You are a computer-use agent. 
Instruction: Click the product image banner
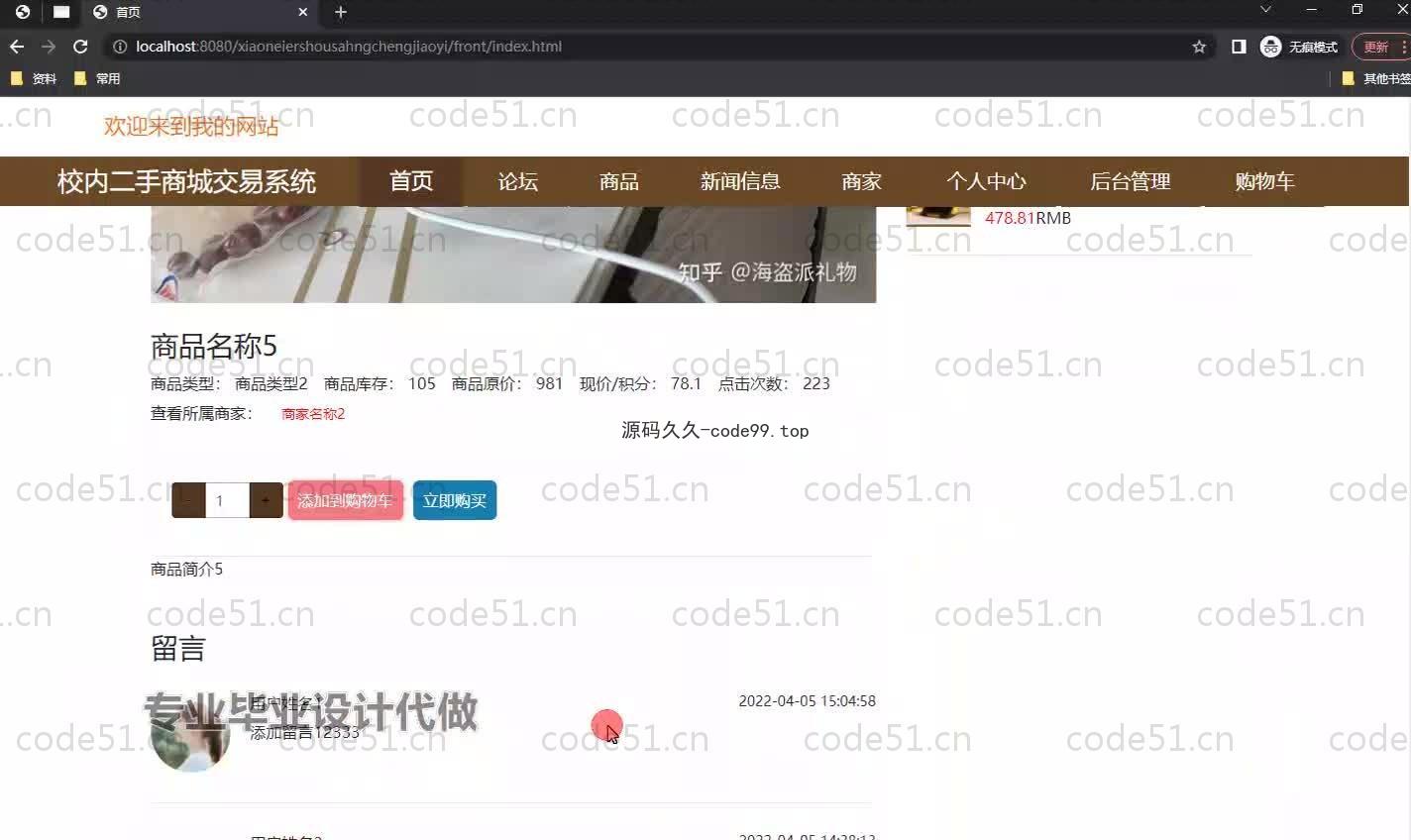pyautogui.click(x=513, y=255)
